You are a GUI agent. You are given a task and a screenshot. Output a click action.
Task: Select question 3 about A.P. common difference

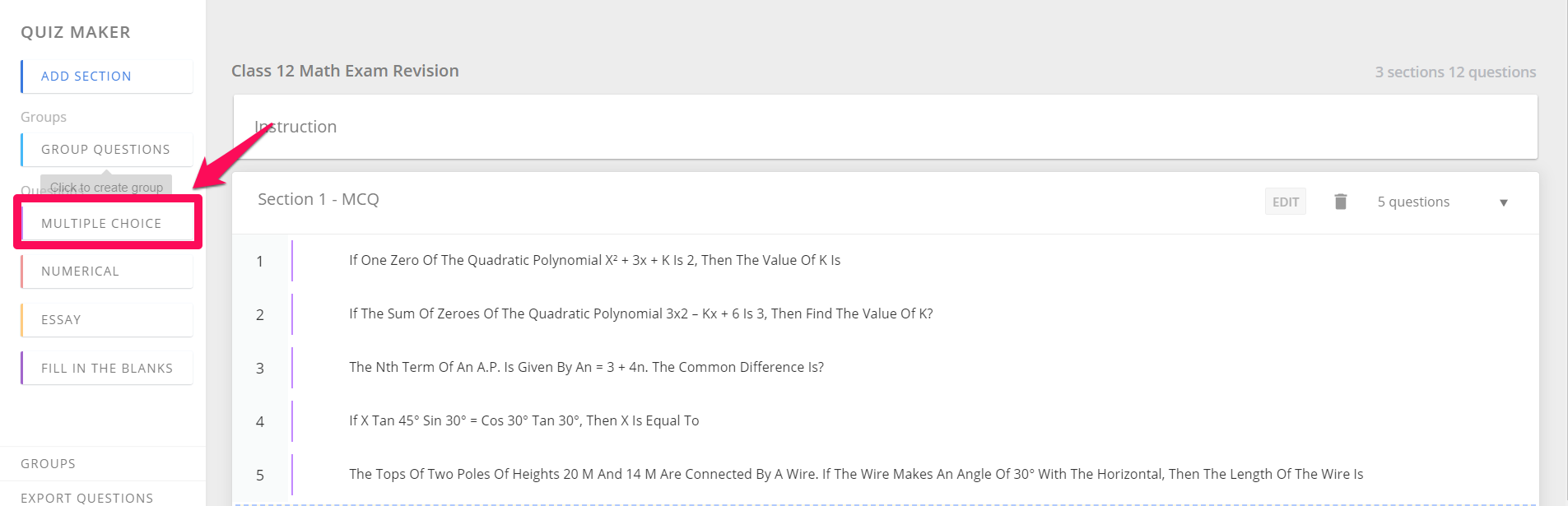click(x=886, y=368)
